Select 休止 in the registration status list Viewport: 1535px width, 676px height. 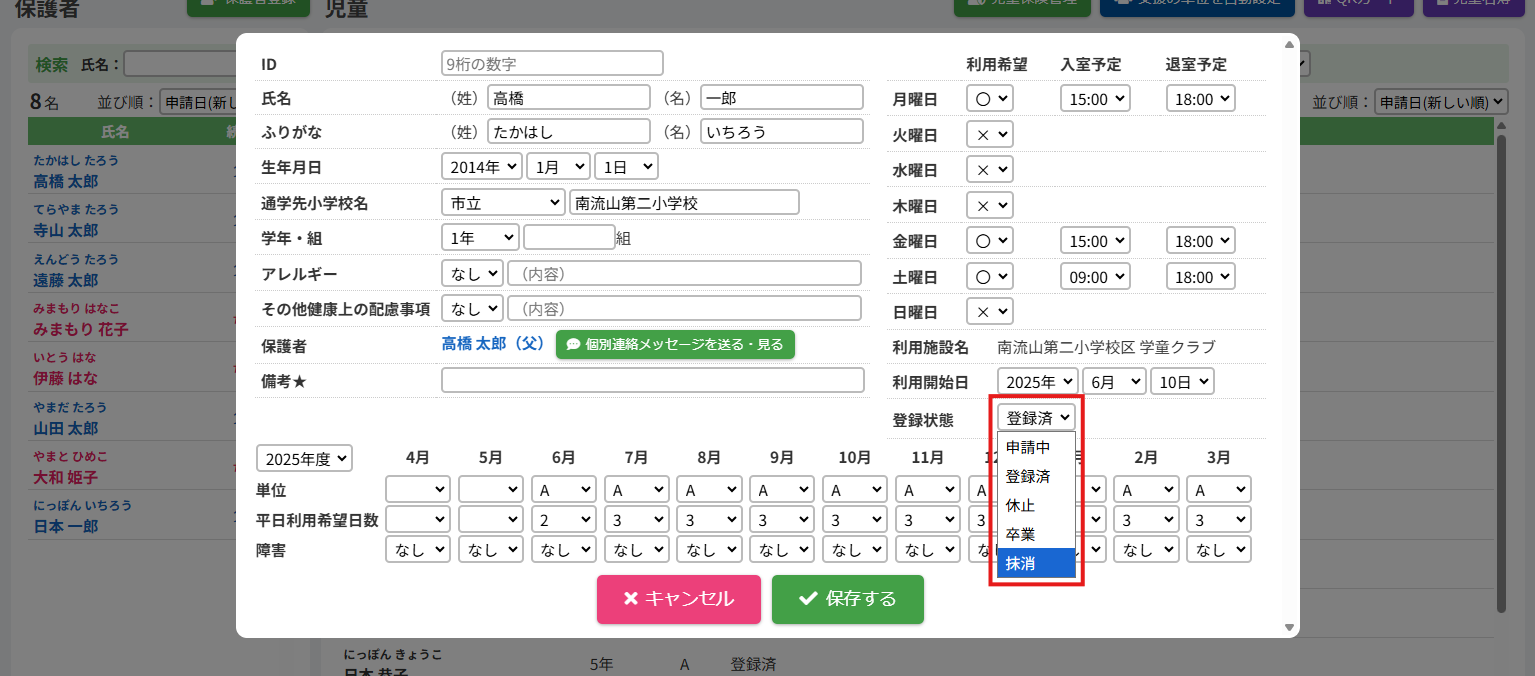tap(1035, 506)
